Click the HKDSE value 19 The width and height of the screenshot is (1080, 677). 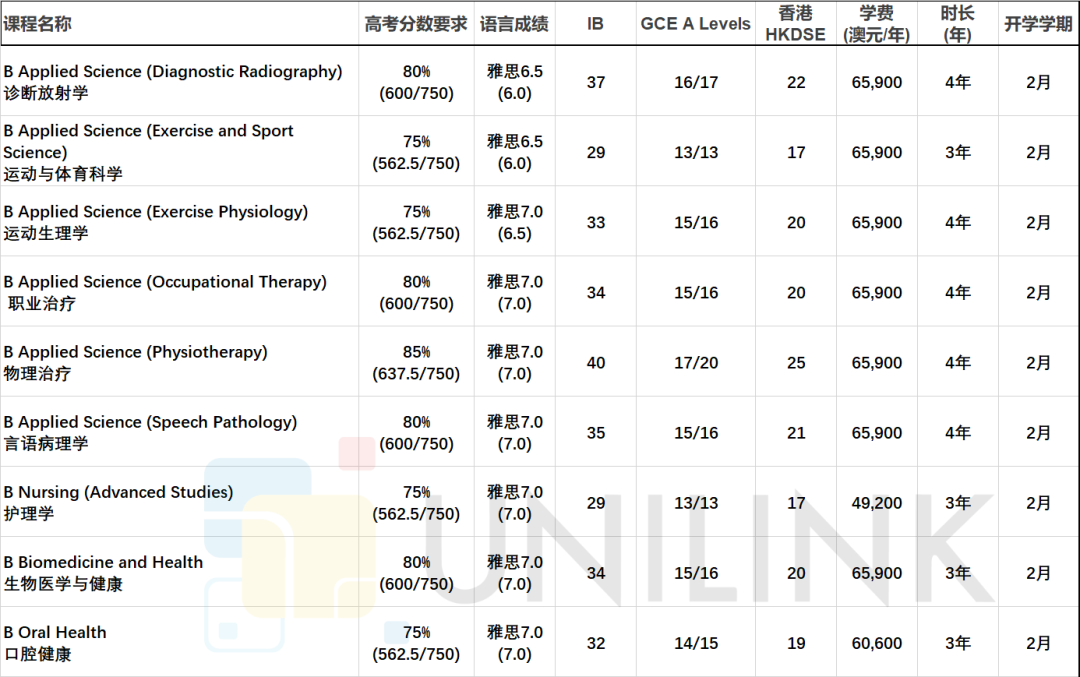(796, 643)
